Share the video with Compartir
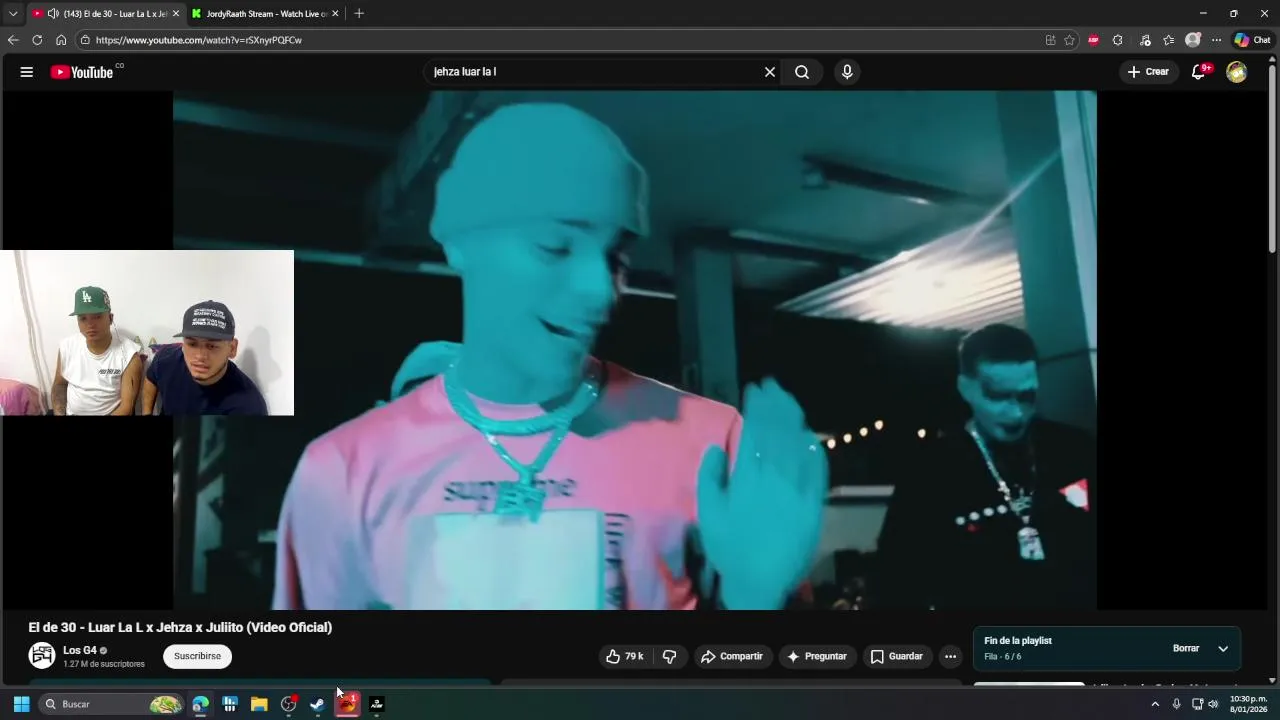Viewport: 1280px width, 720px height. (x=732, y=656)
